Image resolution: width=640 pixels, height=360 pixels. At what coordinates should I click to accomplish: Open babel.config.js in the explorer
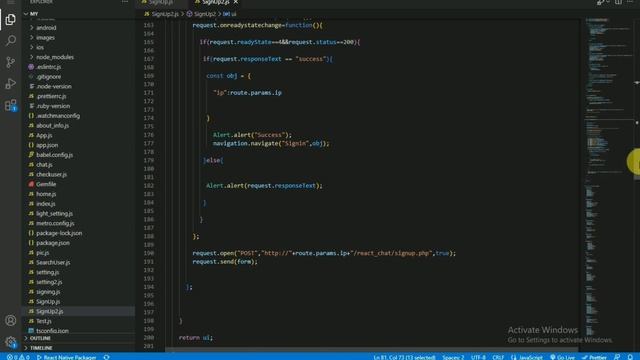(x=54, y=155)
